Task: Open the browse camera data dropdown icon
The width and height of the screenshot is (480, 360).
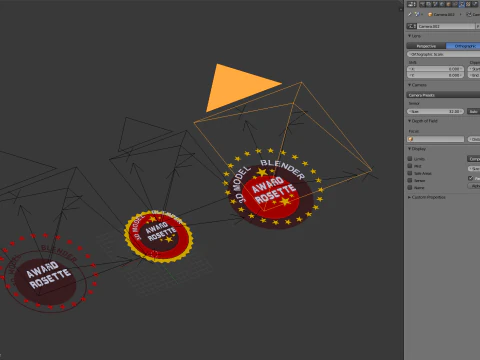Action: [x=412, y=26]
